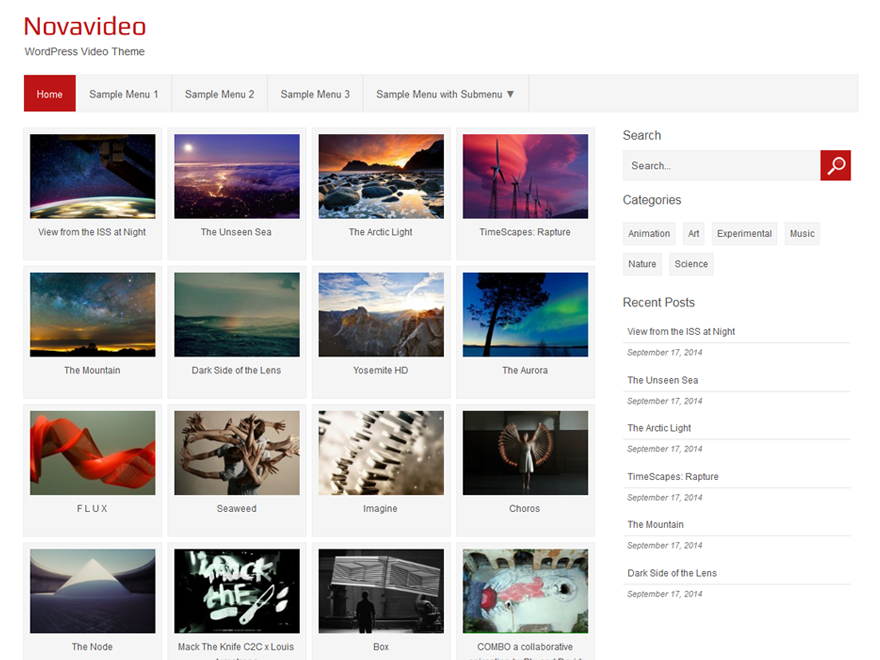Go to the Home menu tab
Image resolution: width=880 pixels, height=660 pixels.
point(50,94)
